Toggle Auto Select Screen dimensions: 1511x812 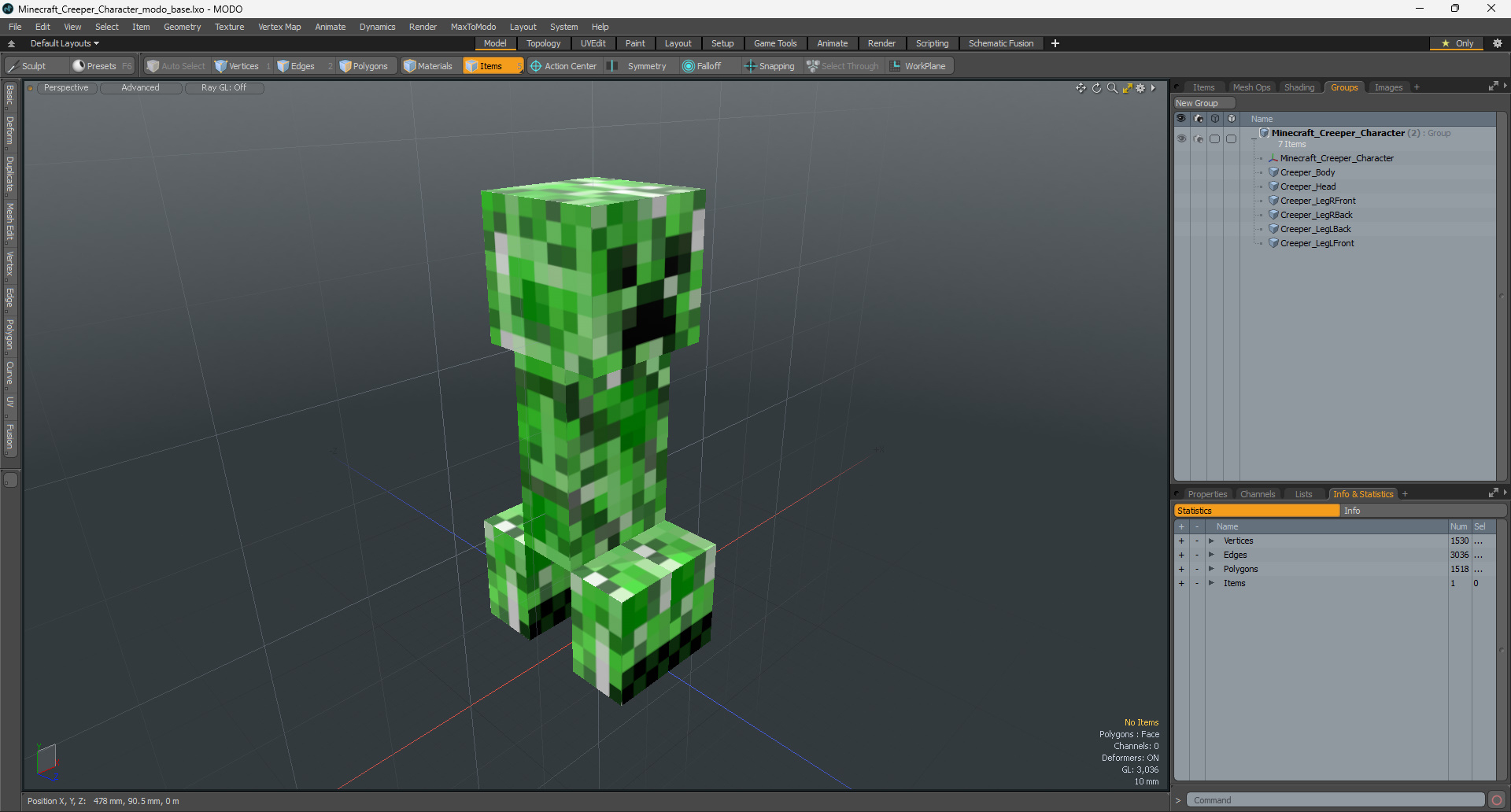176,66
